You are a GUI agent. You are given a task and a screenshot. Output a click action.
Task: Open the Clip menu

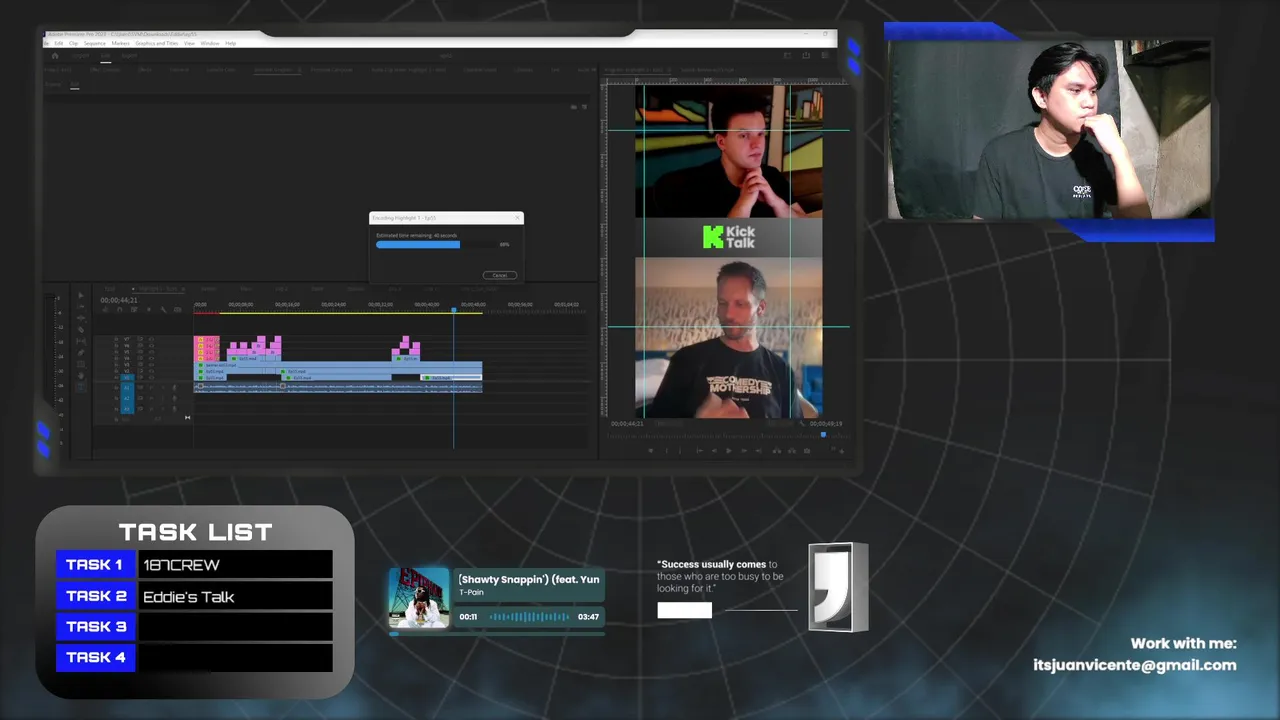point(74,43)
